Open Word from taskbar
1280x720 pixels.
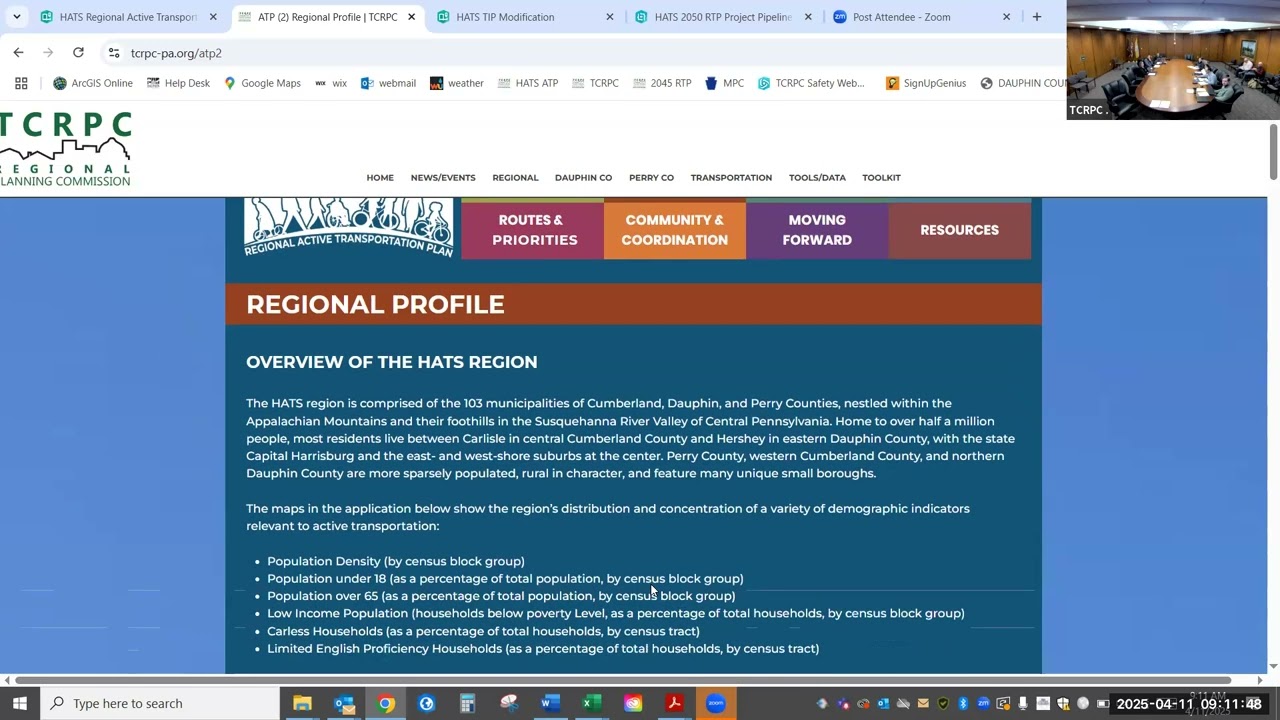pyautogui.click(x=550, y=703)
